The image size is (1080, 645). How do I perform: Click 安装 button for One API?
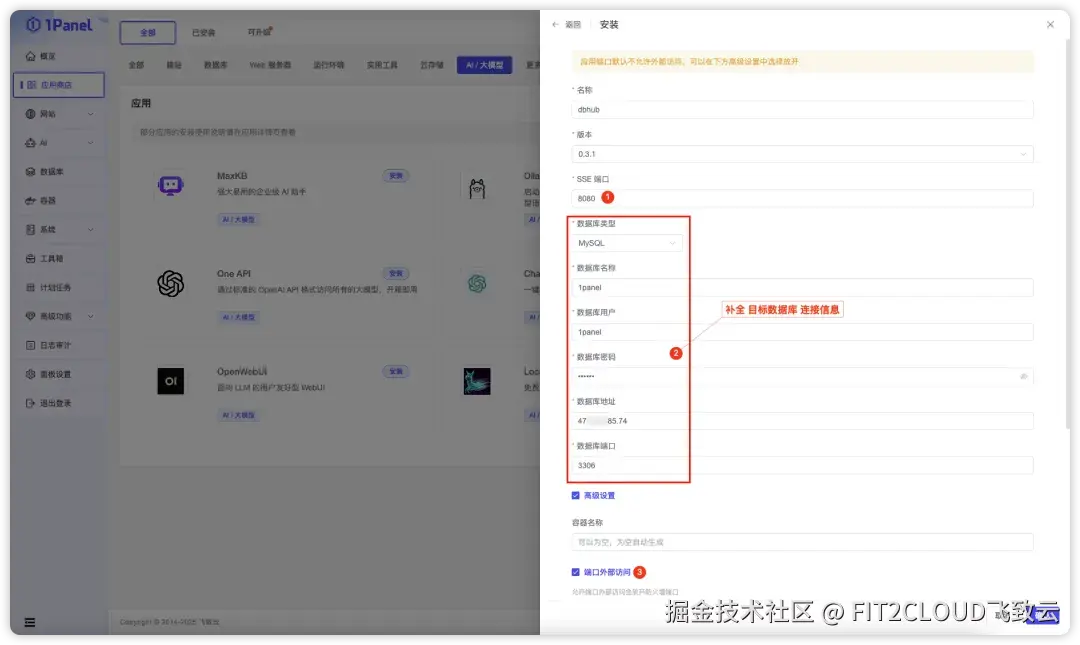[396, 274]
